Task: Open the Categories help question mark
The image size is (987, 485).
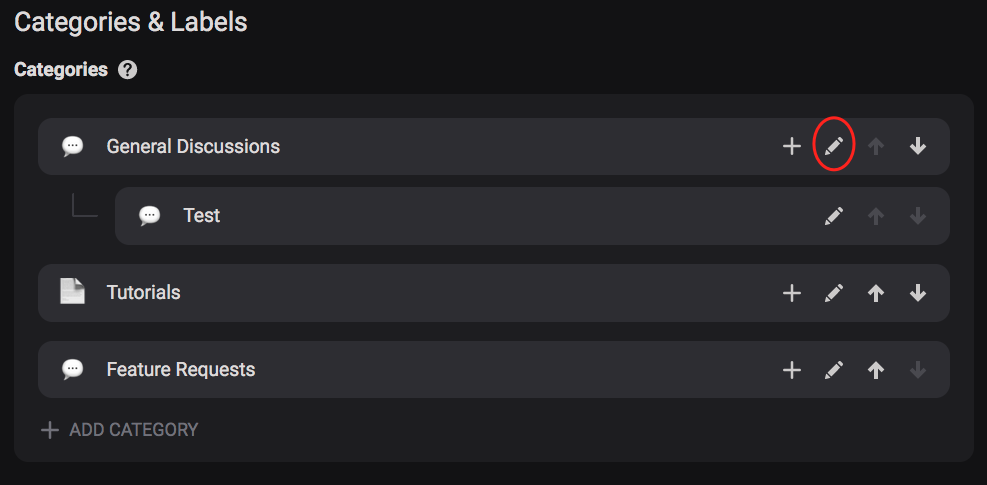Action: tap(127, 69)
